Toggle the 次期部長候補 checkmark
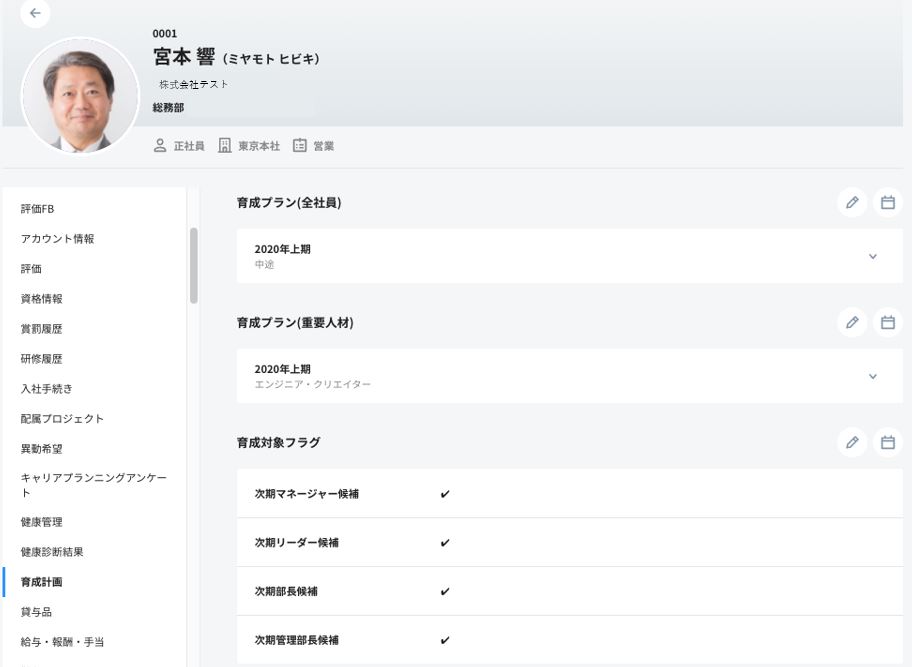 pyautogui.click(x=445, y=591)
